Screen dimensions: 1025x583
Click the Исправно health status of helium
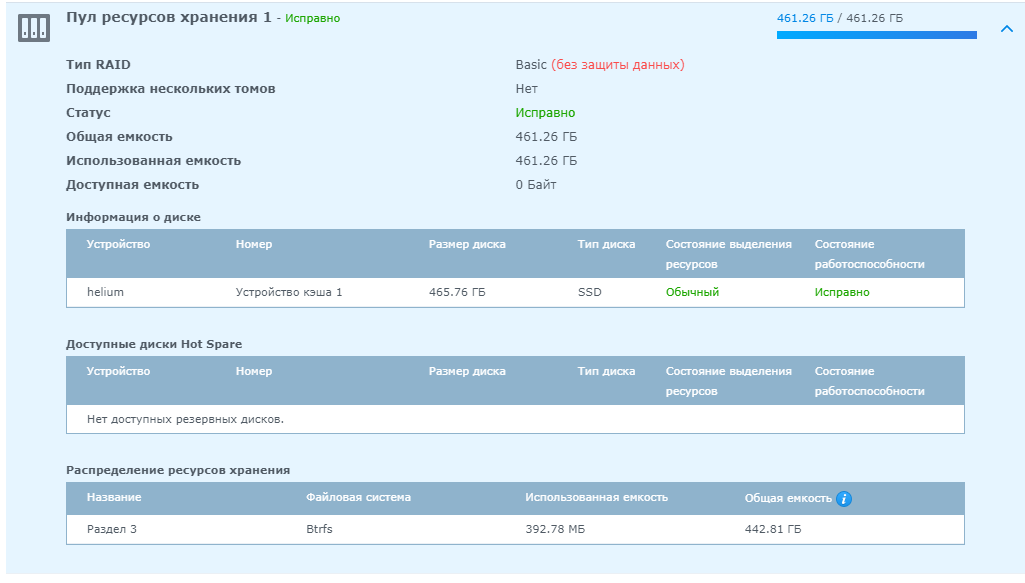coord(842,292)
